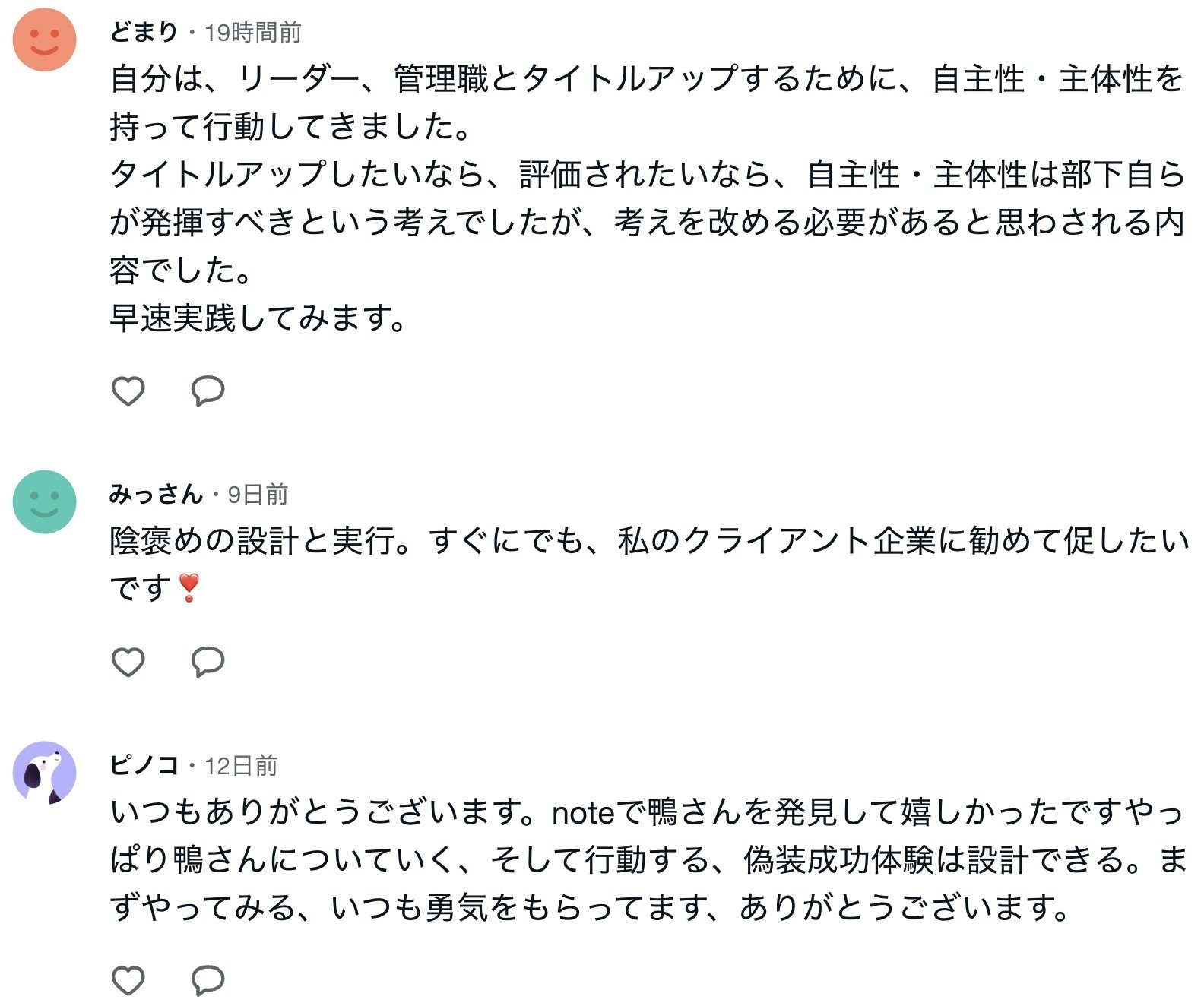Open ピノコ's dog illustration avatar
The height and width of the screenshot is (1006, 1204).
tap(46, 773)
